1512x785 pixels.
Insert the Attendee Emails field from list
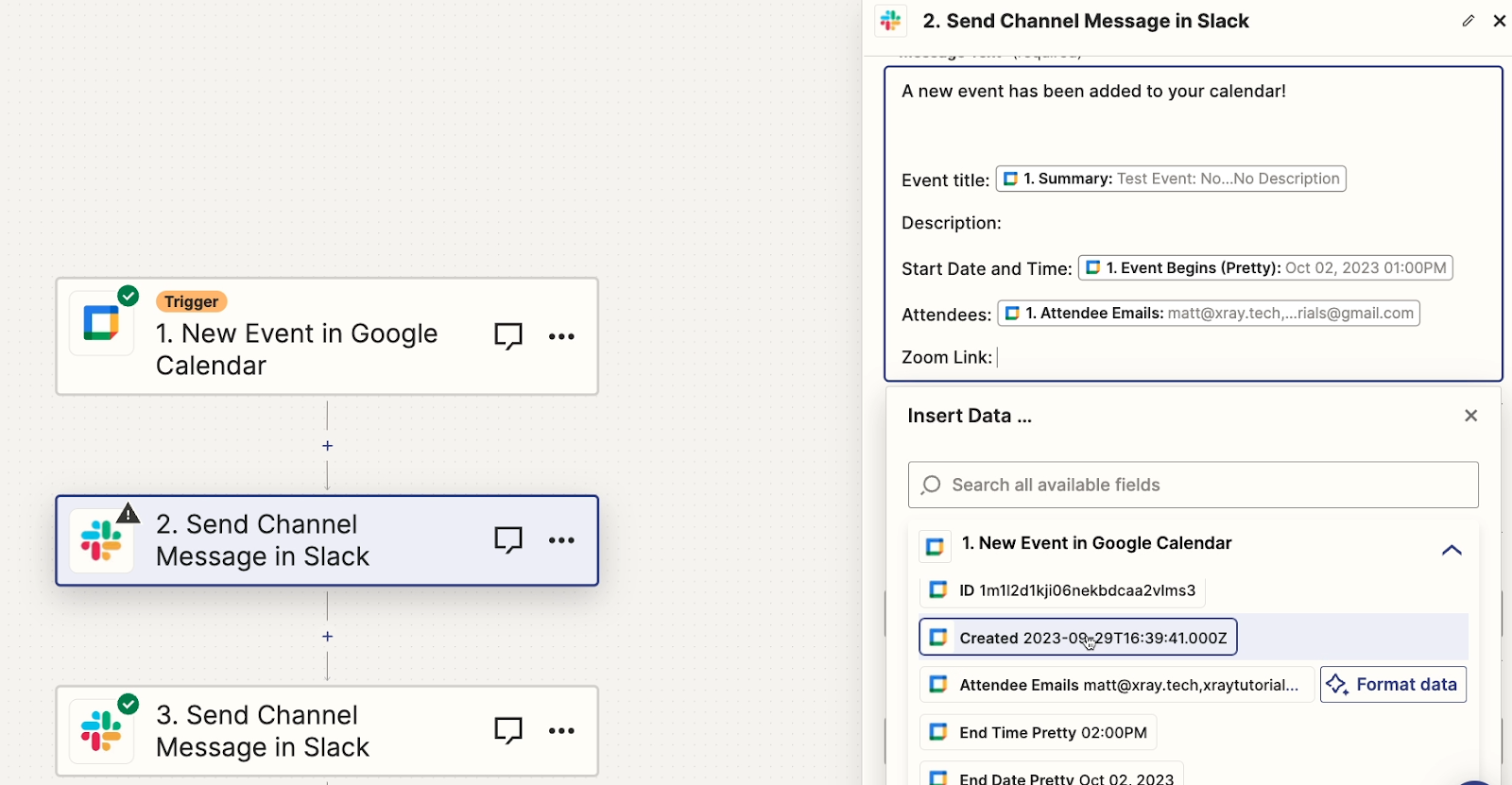(1116, 685)
